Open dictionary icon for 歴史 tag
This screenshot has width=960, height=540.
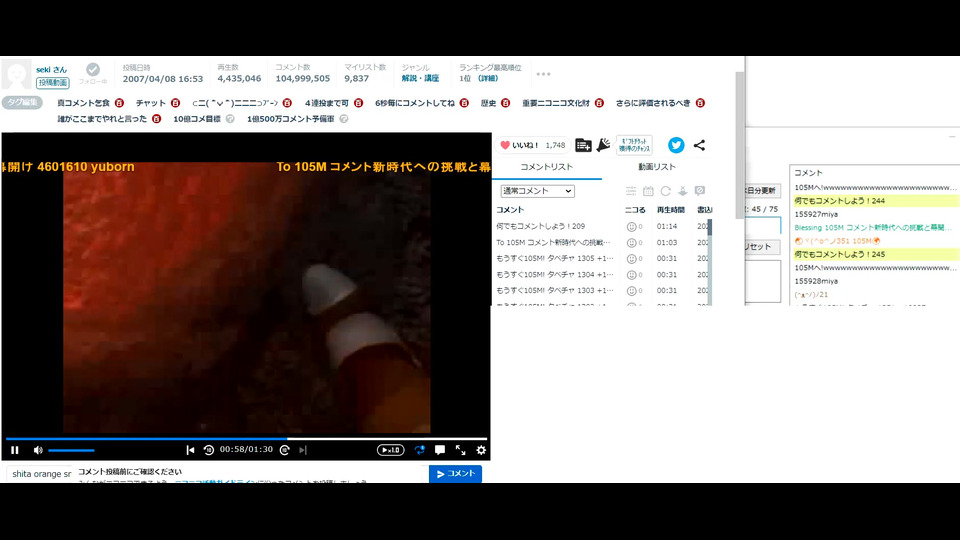[x=505, y=103]
